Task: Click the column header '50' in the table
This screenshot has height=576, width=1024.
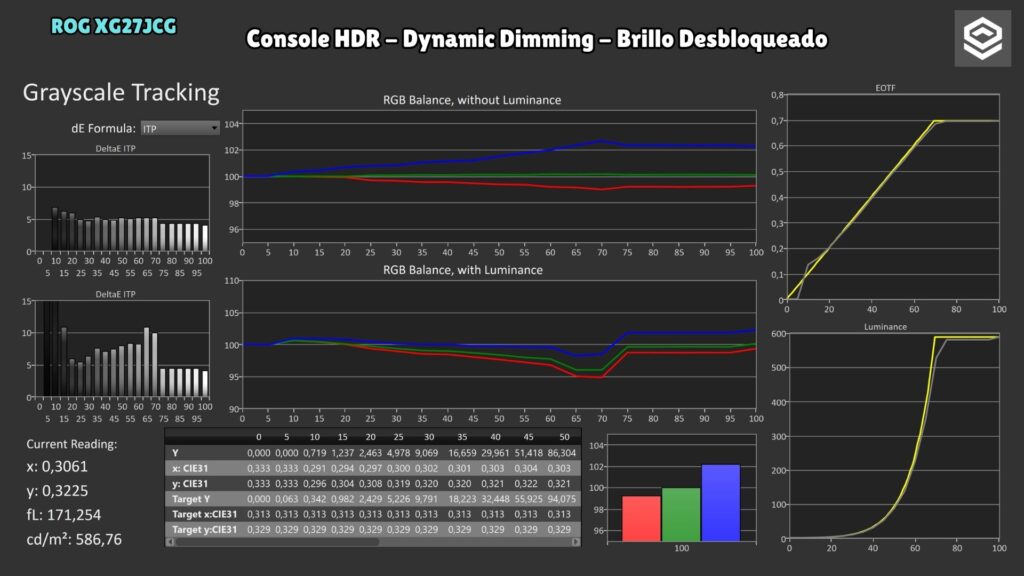Action: pos(564,437)
